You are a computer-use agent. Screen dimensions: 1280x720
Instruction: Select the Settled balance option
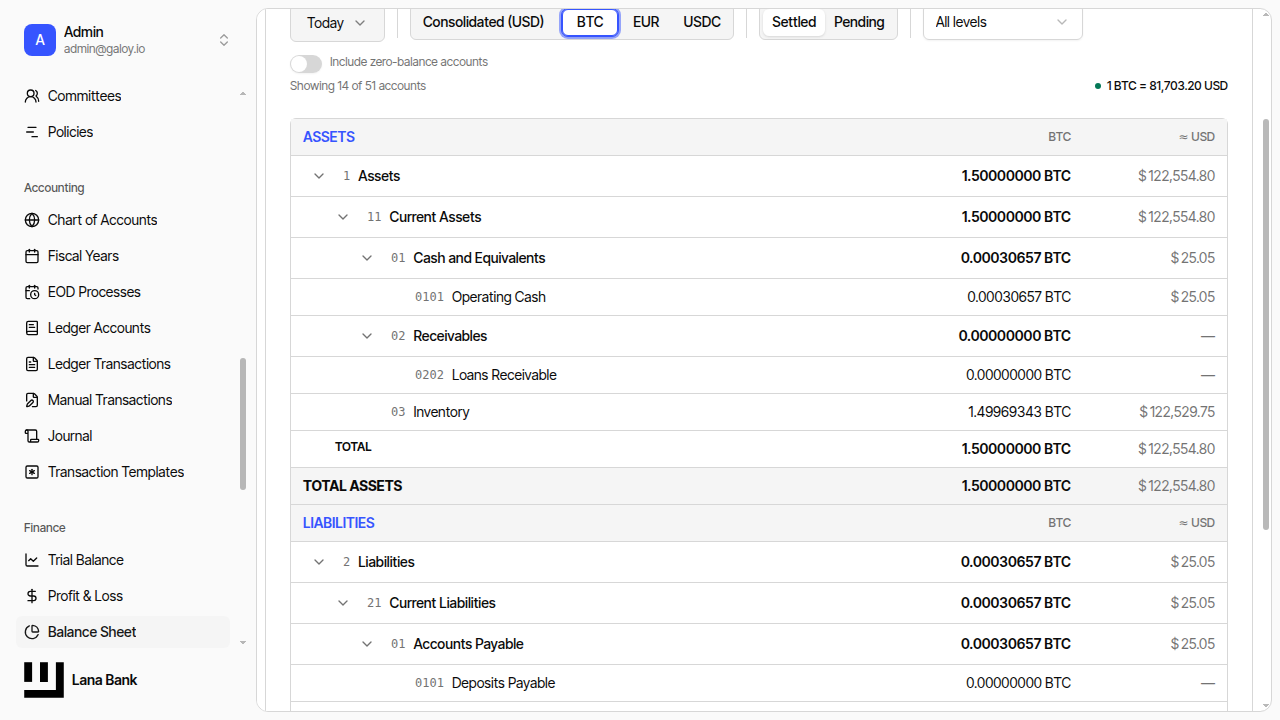(794, 22)
